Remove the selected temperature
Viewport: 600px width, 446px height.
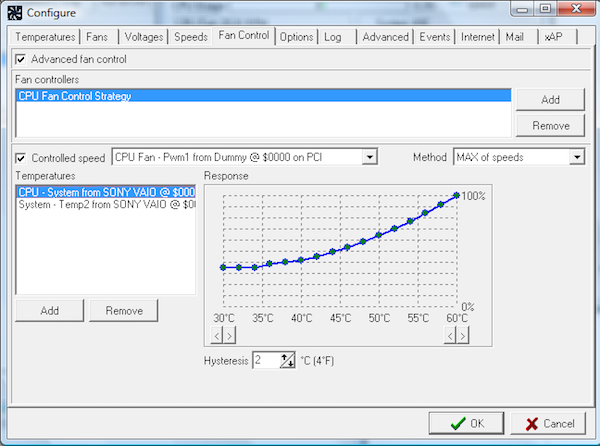click(124, 311)
